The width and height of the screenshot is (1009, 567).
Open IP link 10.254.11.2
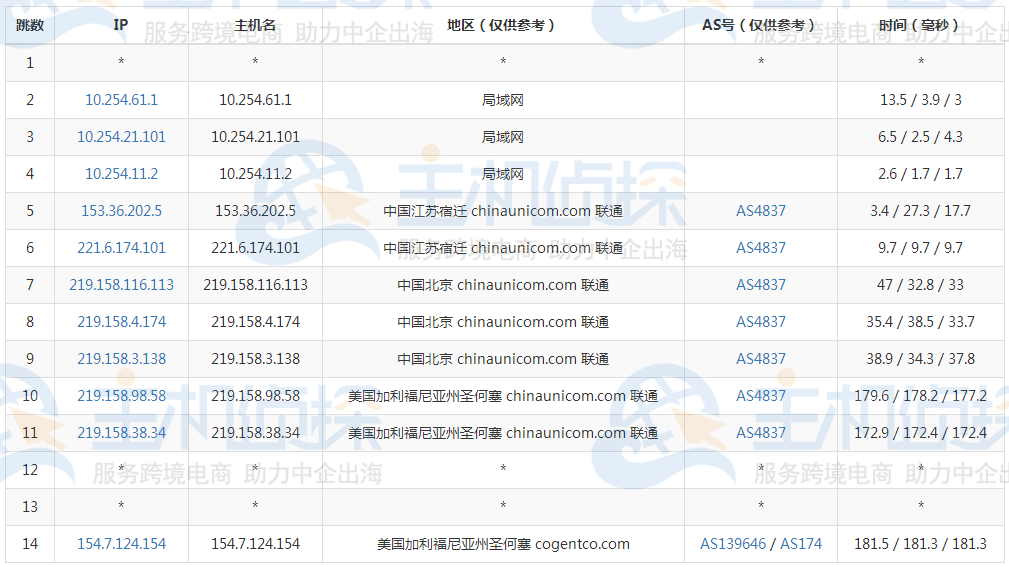[121, 174]
